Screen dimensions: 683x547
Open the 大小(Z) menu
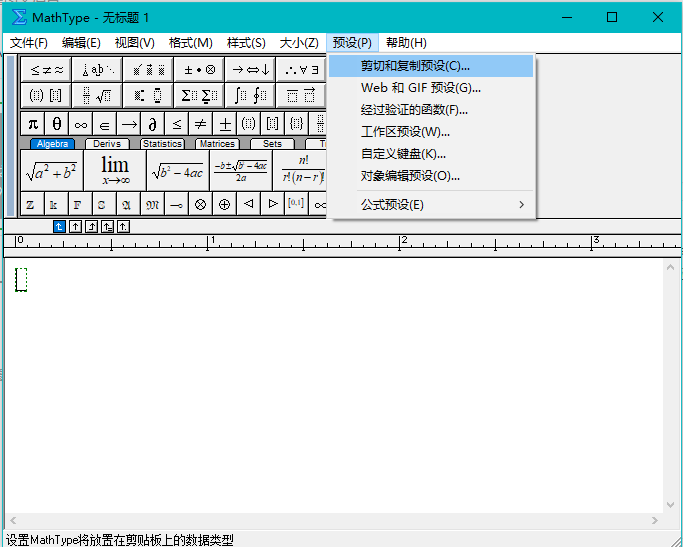tap(299, 43)
